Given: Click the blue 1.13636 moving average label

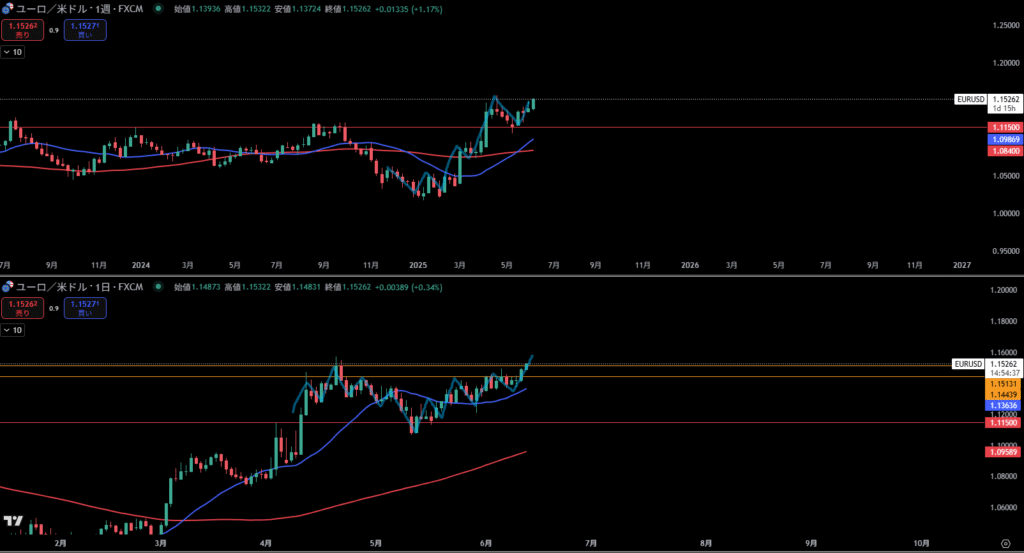Looking at the screenshot, I should click(1003, 405).
